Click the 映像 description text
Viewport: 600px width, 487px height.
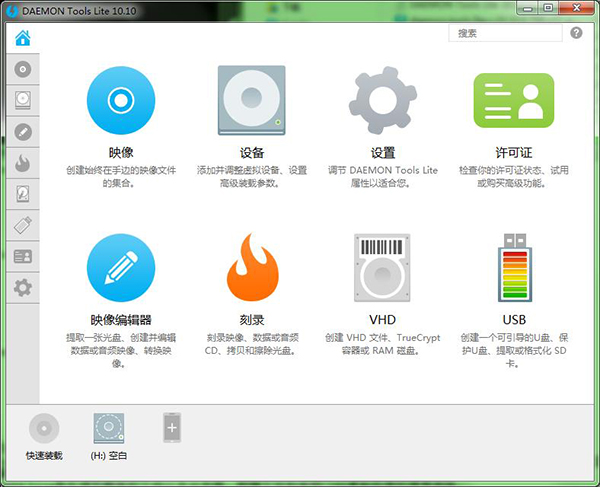tap(121, 177)
